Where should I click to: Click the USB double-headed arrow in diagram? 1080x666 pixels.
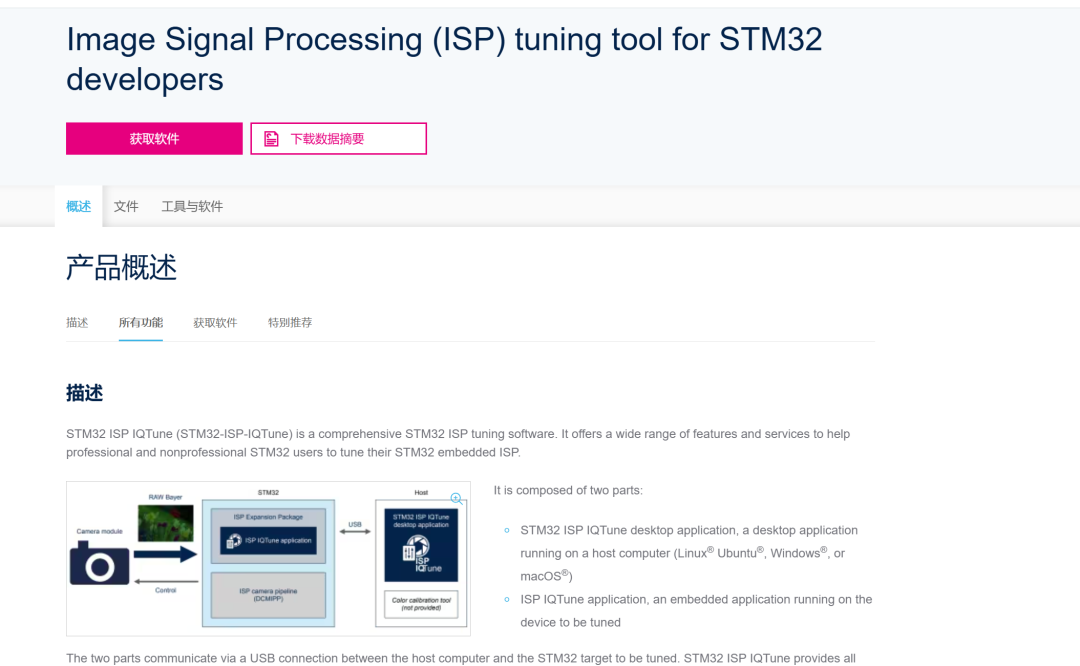[354, 531]
